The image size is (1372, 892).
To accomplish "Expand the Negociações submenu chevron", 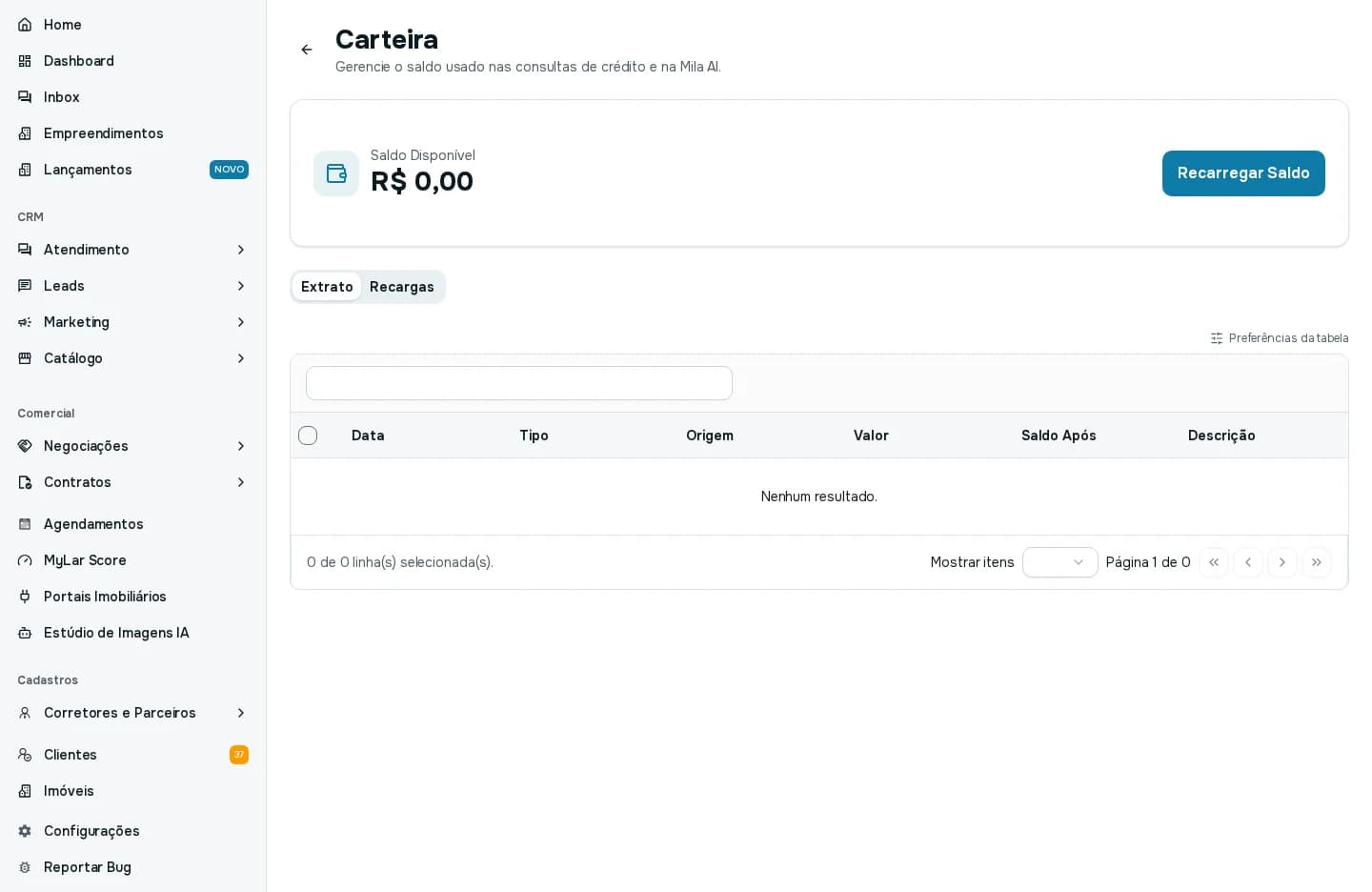I will pos(241,446).
